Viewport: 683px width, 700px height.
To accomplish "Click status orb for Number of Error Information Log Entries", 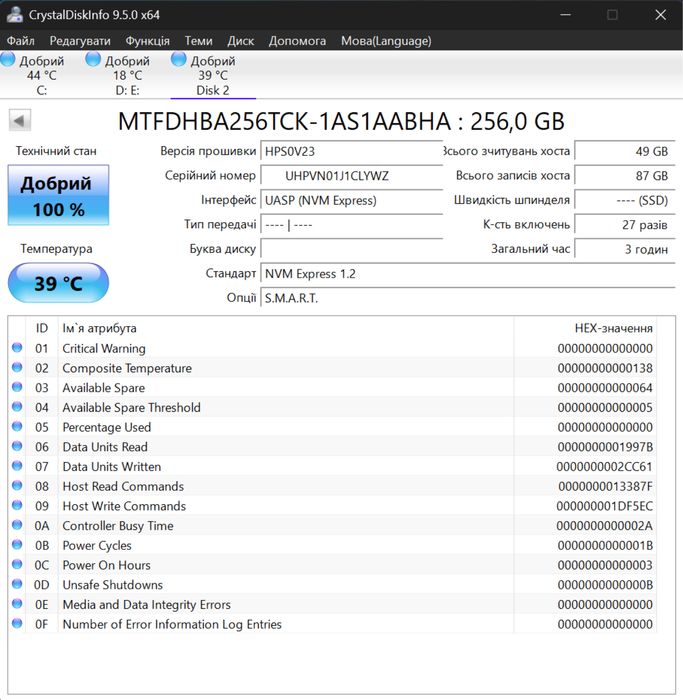I will [17, 623].
